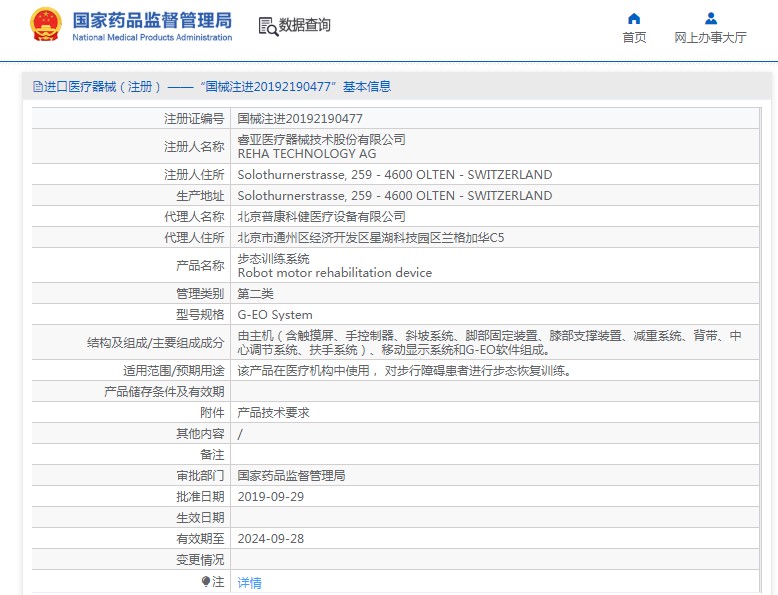Click the 有效期至 row label
The image size is (778, 595).
coord(200,539)
